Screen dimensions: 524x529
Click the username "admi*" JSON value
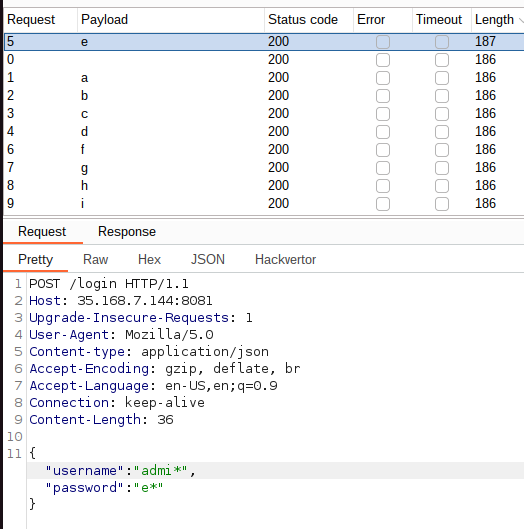161,470
